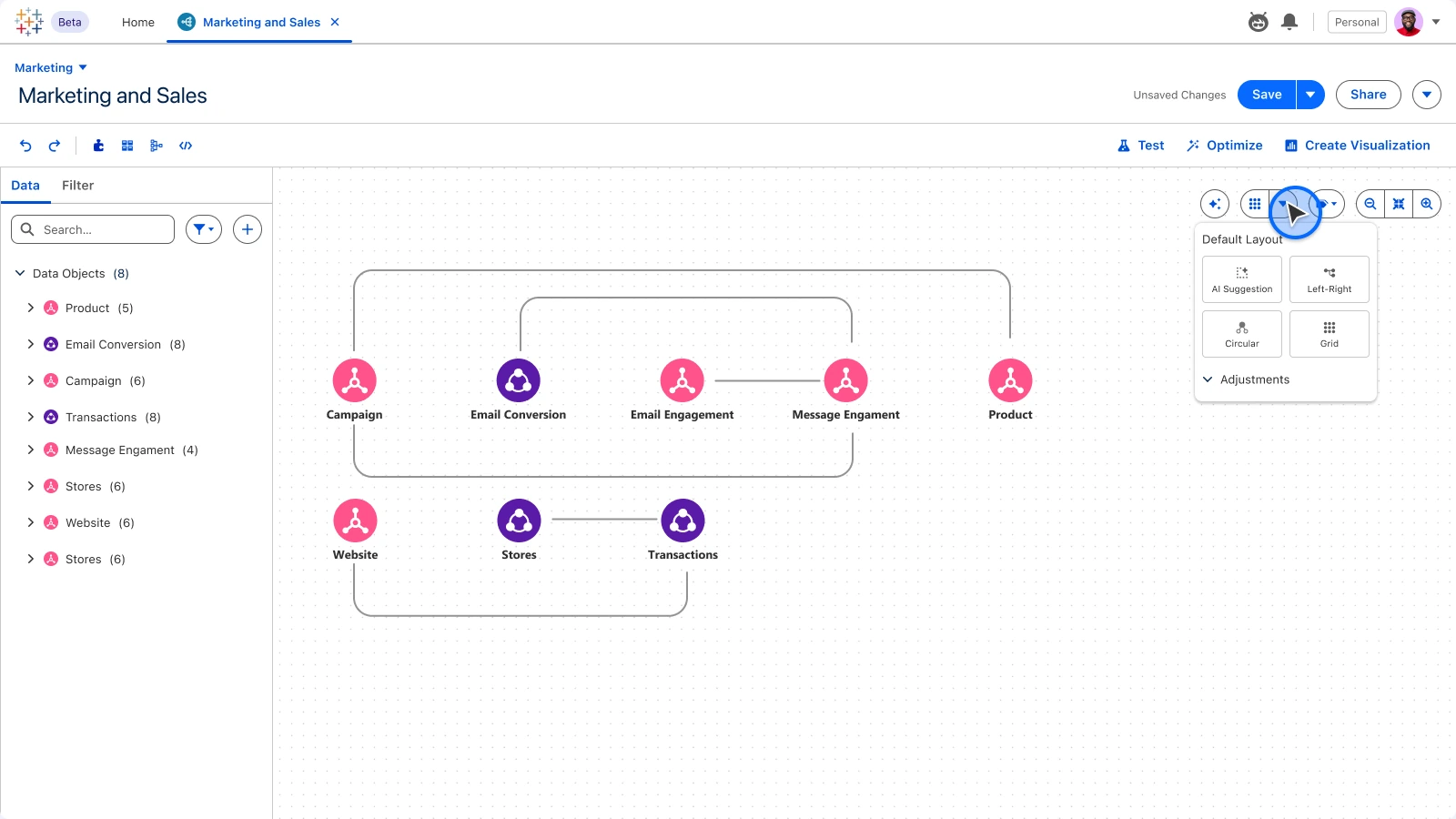The image size is (1456, 819).
Task: Click the puzzle piece toolbar icon
Action: [x=98, y=146]
